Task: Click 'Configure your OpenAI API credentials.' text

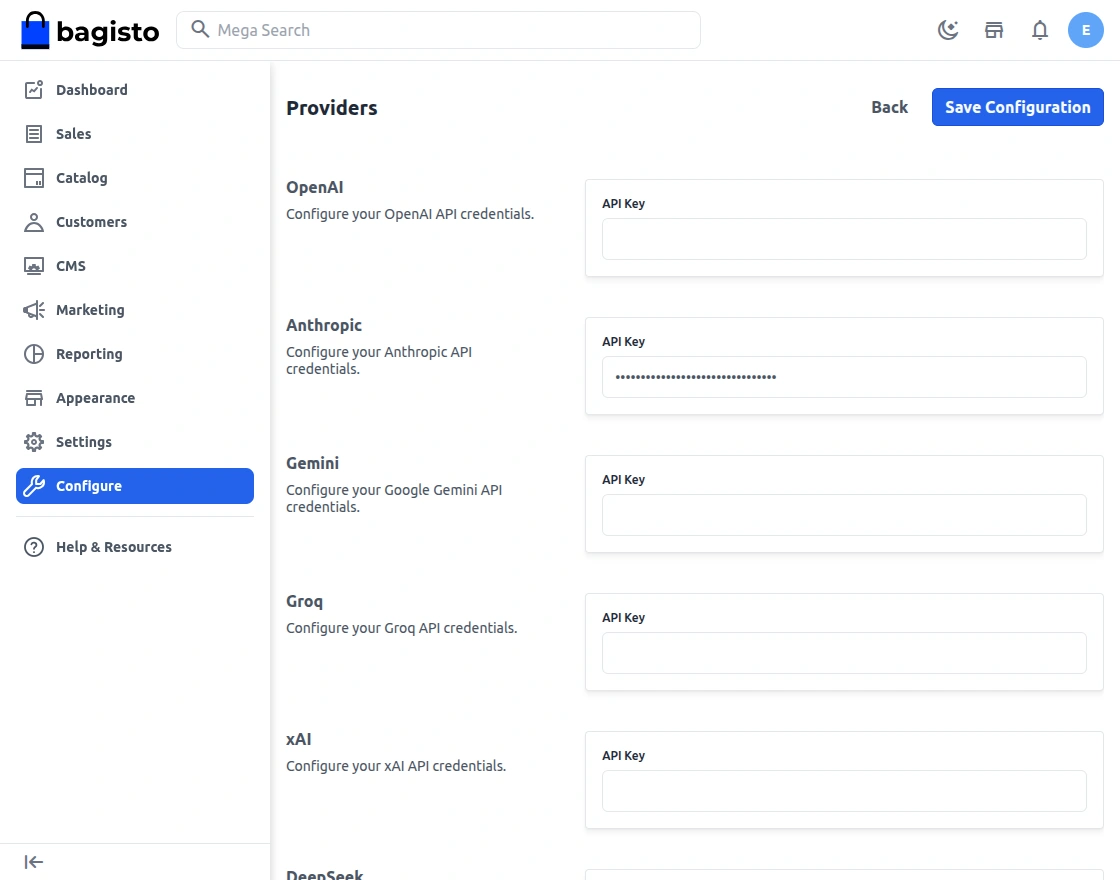Action: [410, 214]
